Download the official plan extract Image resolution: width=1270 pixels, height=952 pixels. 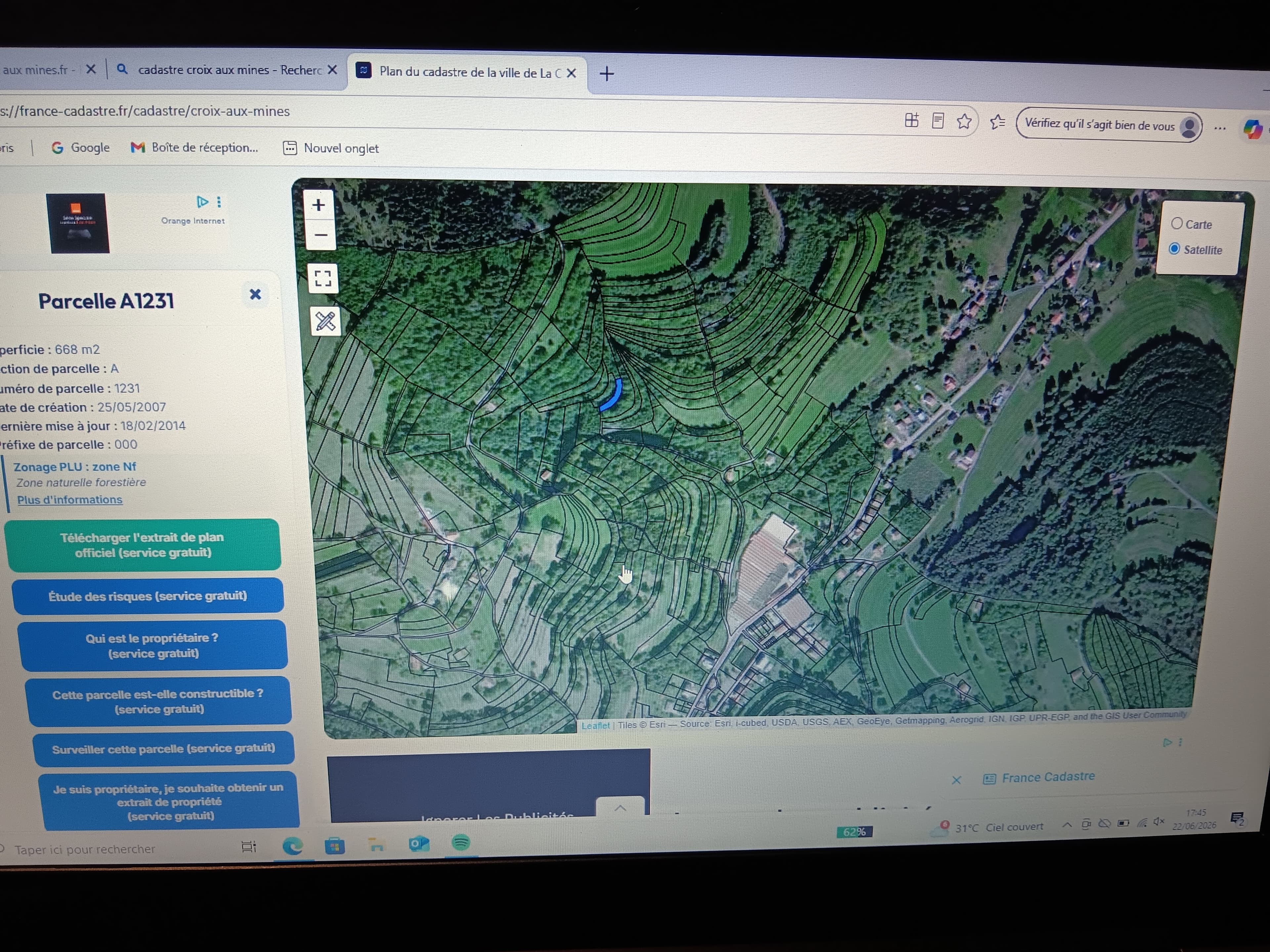143,544
